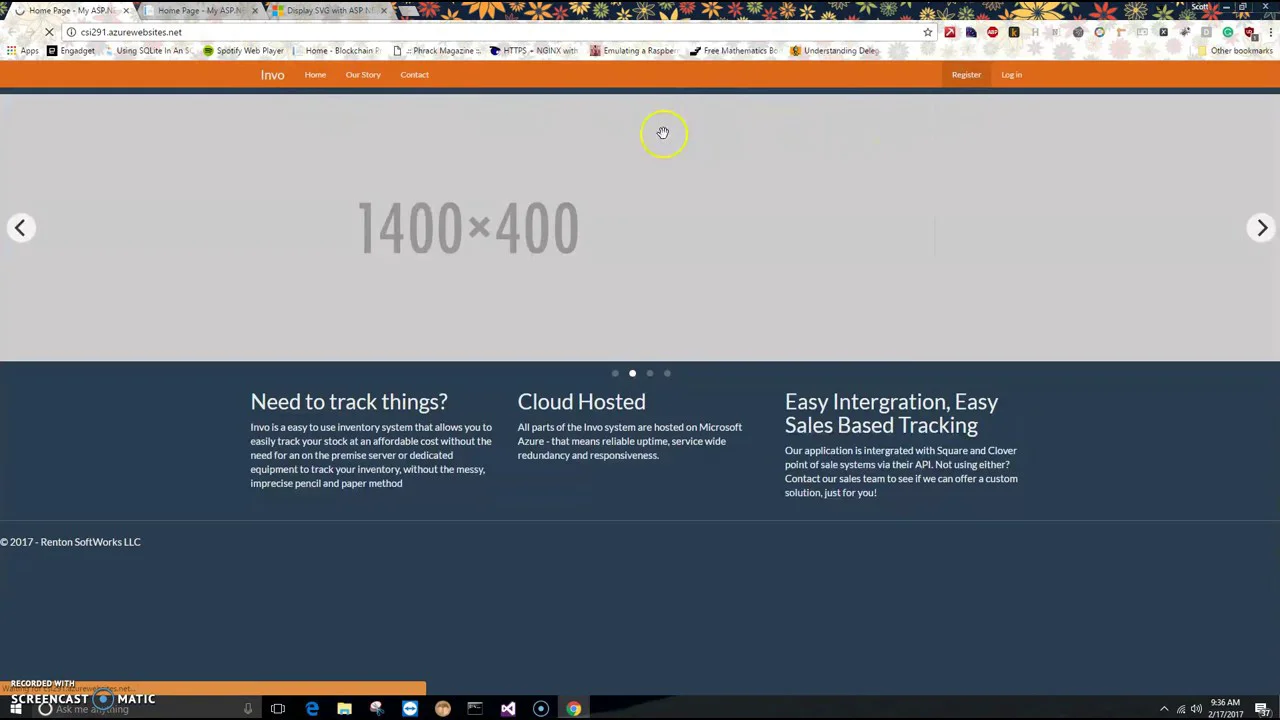Open the Apps shortcut in bookmarks bar

pyautogui.click(x=22, y=51)
